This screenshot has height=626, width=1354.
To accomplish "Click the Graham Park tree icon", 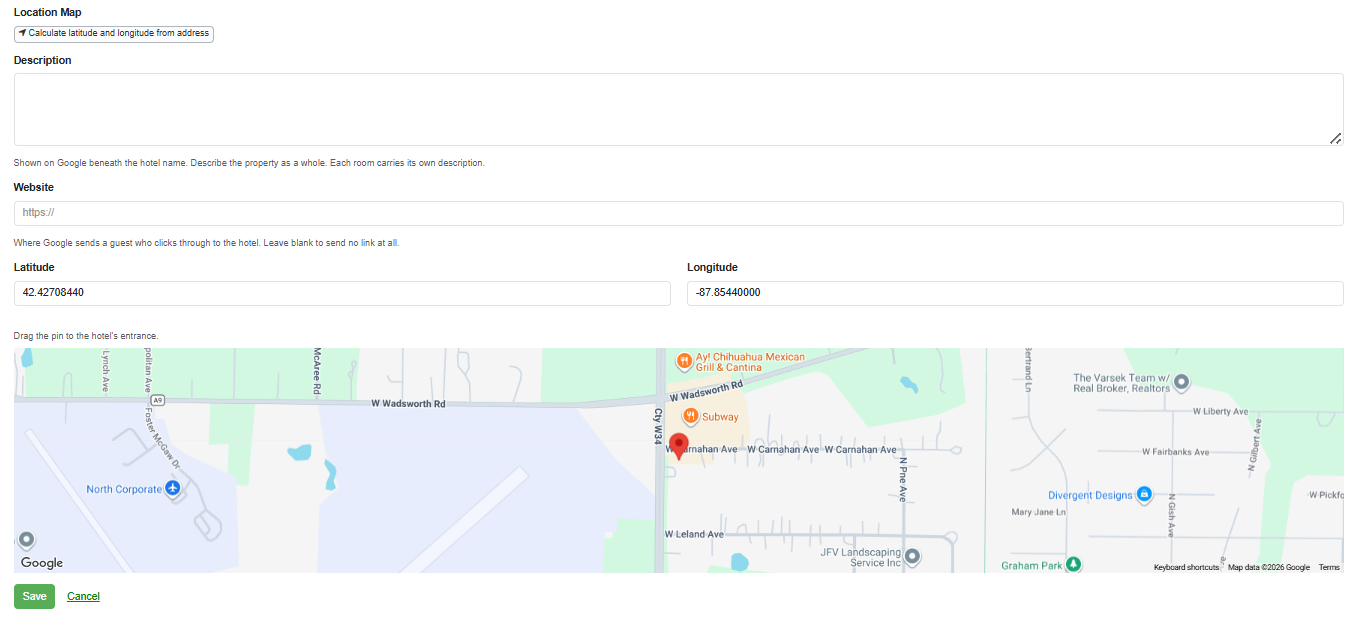I will 1073,565.
